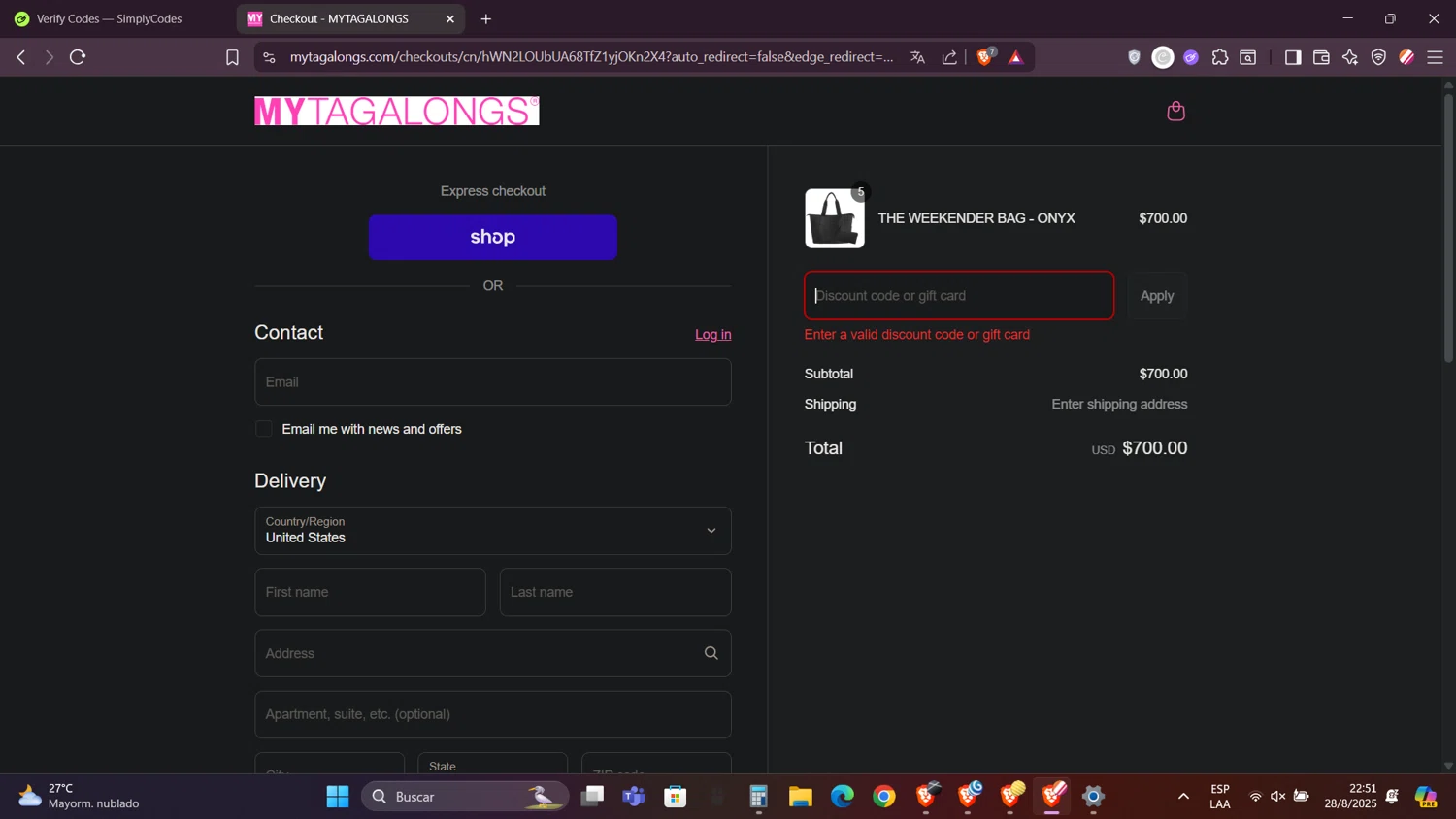Click the Address field
Image resolution: width=1456 pixels, height=819 pixels.
[x=493, y=653]
